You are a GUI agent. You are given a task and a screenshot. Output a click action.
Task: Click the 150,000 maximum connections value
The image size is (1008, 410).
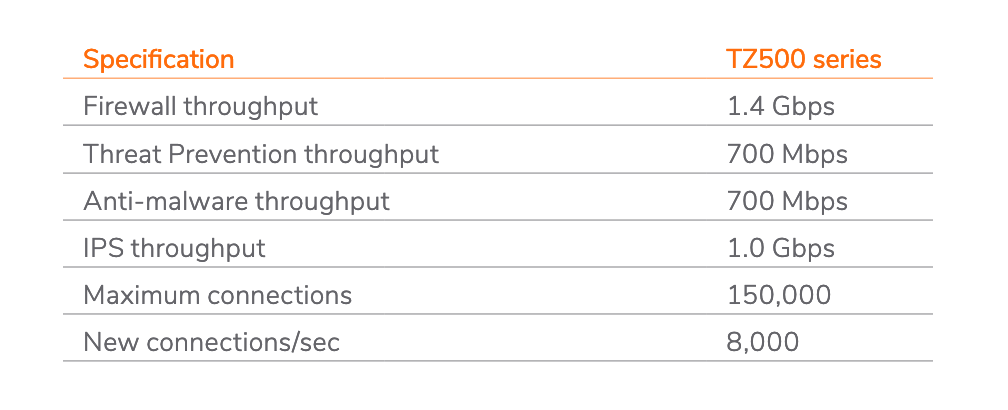pos(778,295)
